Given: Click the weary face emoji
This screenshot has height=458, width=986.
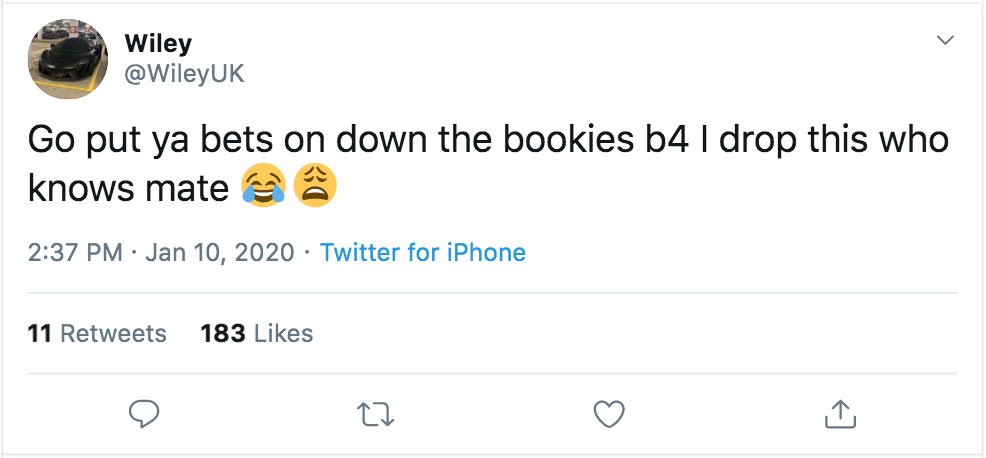Looking at the screenshot, I should click(x=314, y=185).
